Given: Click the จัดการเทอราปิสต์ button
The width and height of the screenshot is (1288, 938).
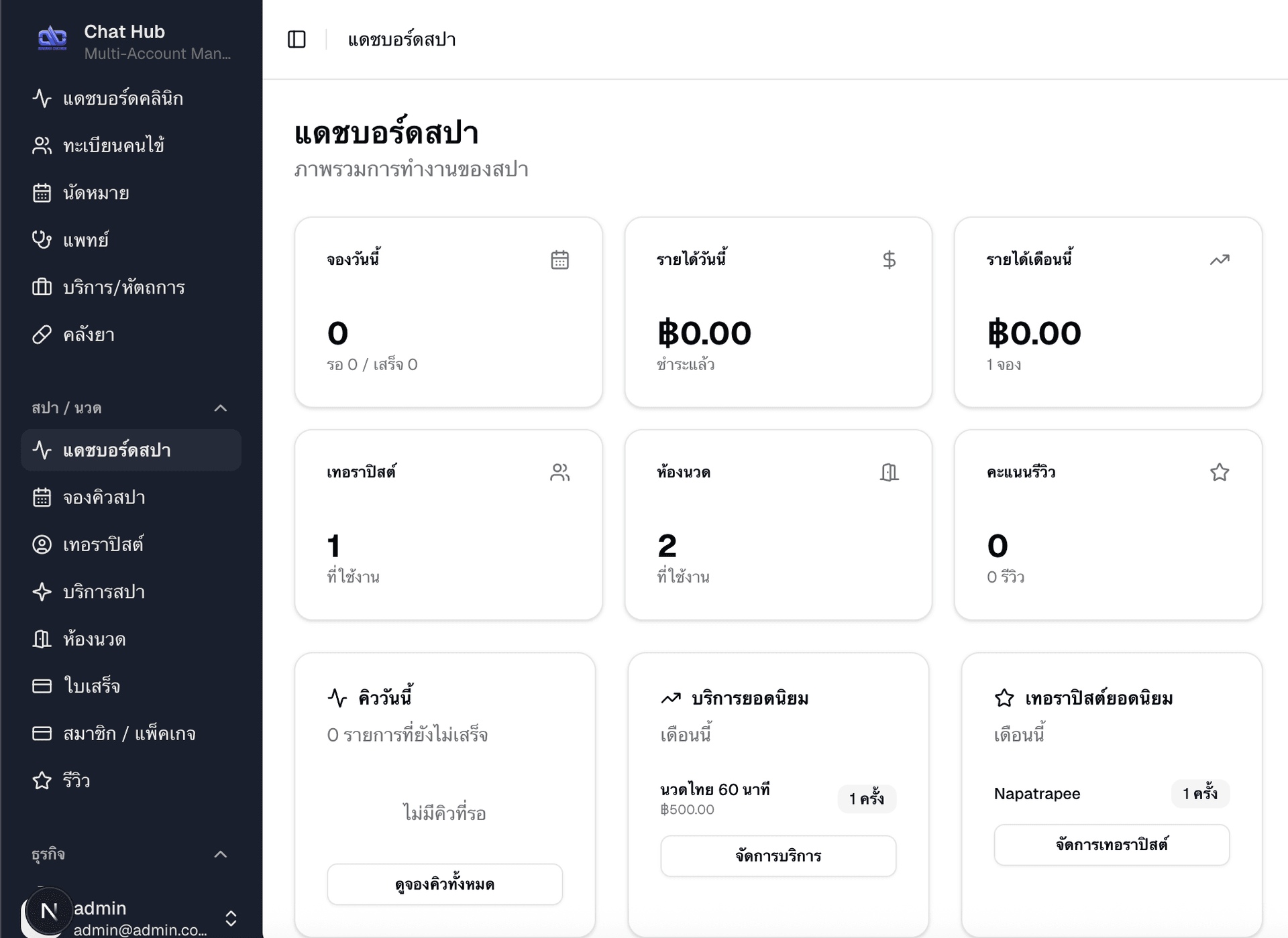Looking at the screenshot, I should point(1111,845).
